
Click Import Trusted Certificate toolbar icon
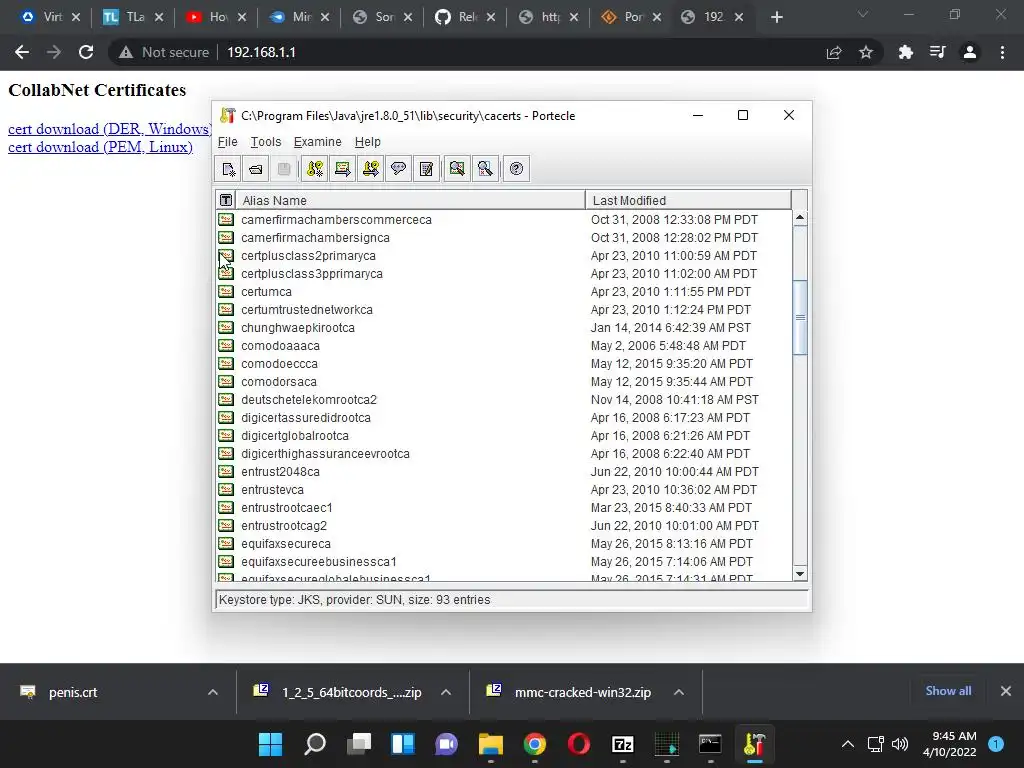tap(343, 169)
